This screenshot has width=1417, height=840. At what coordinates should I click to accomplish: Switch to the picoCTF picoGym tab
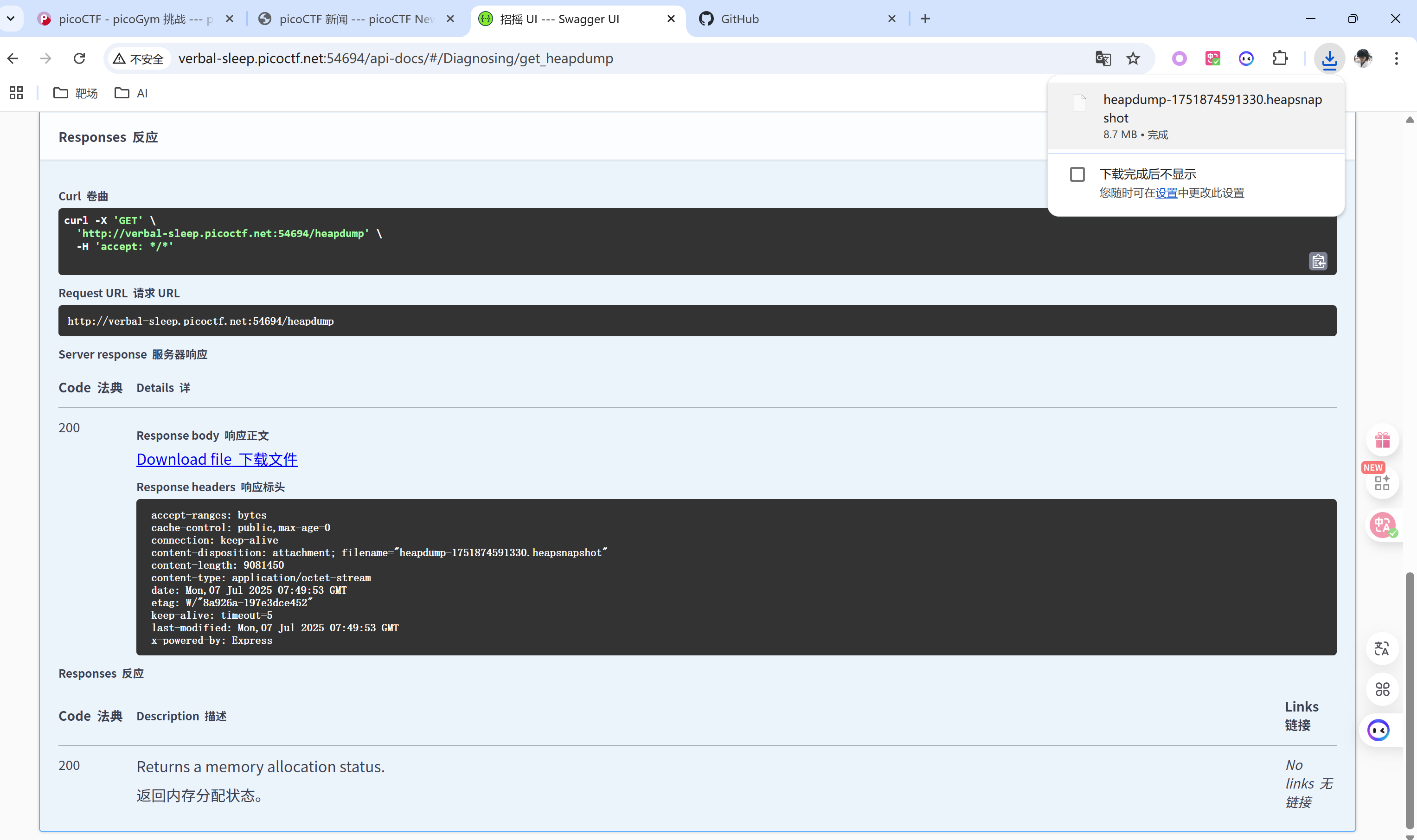[x=130, y=19]
